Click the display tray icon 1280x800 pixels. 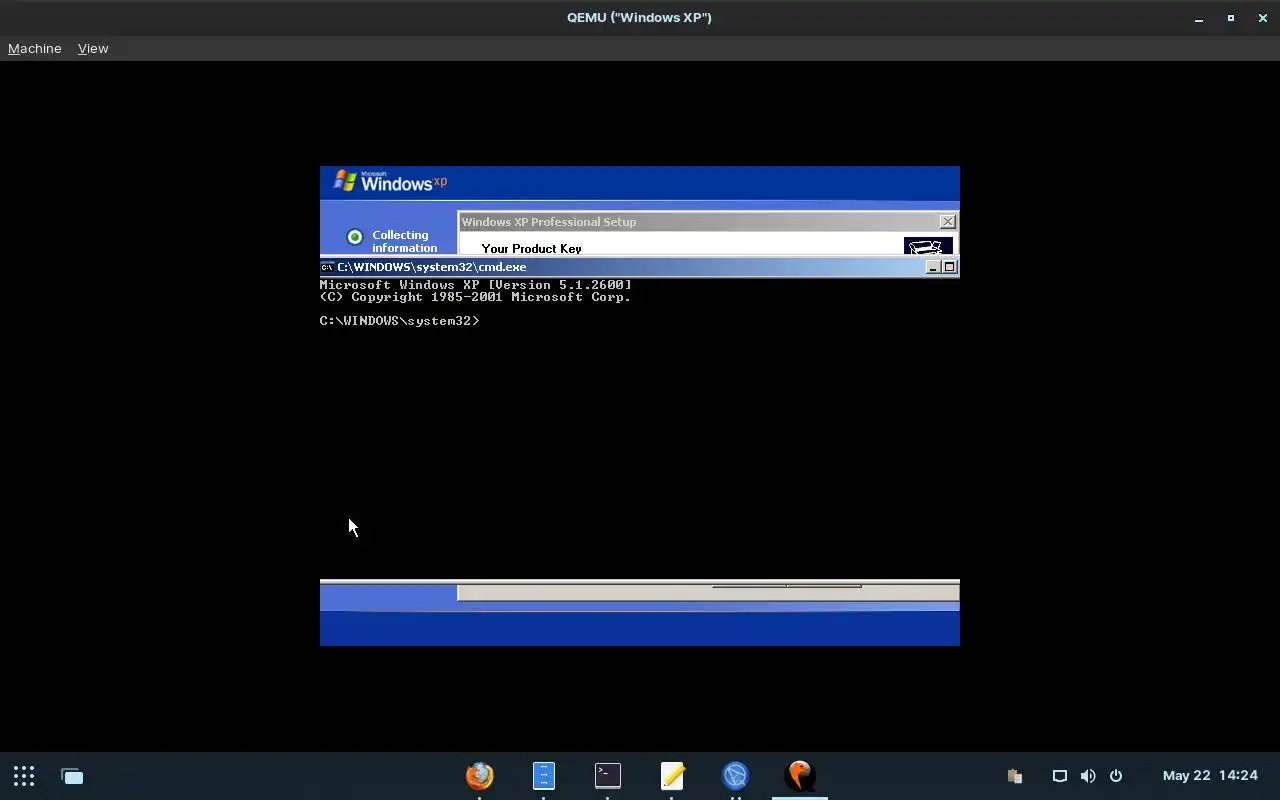tap(1060, 776)
